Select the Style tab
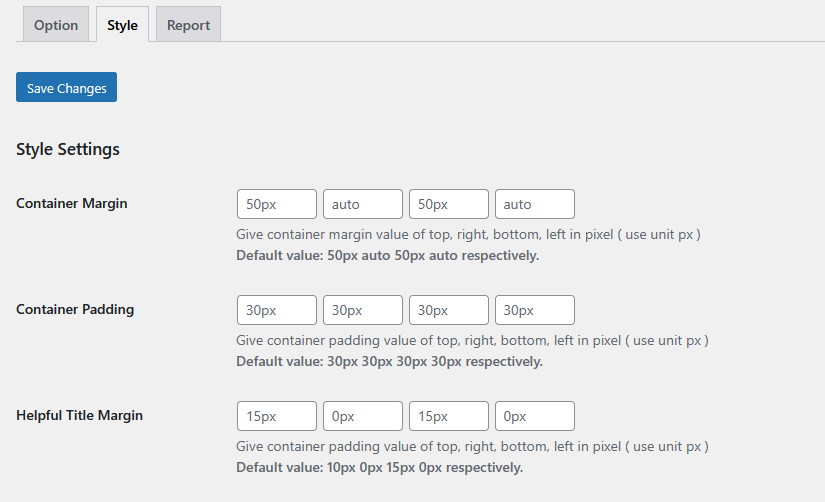825x502 pixels. [x=123, y=25]
